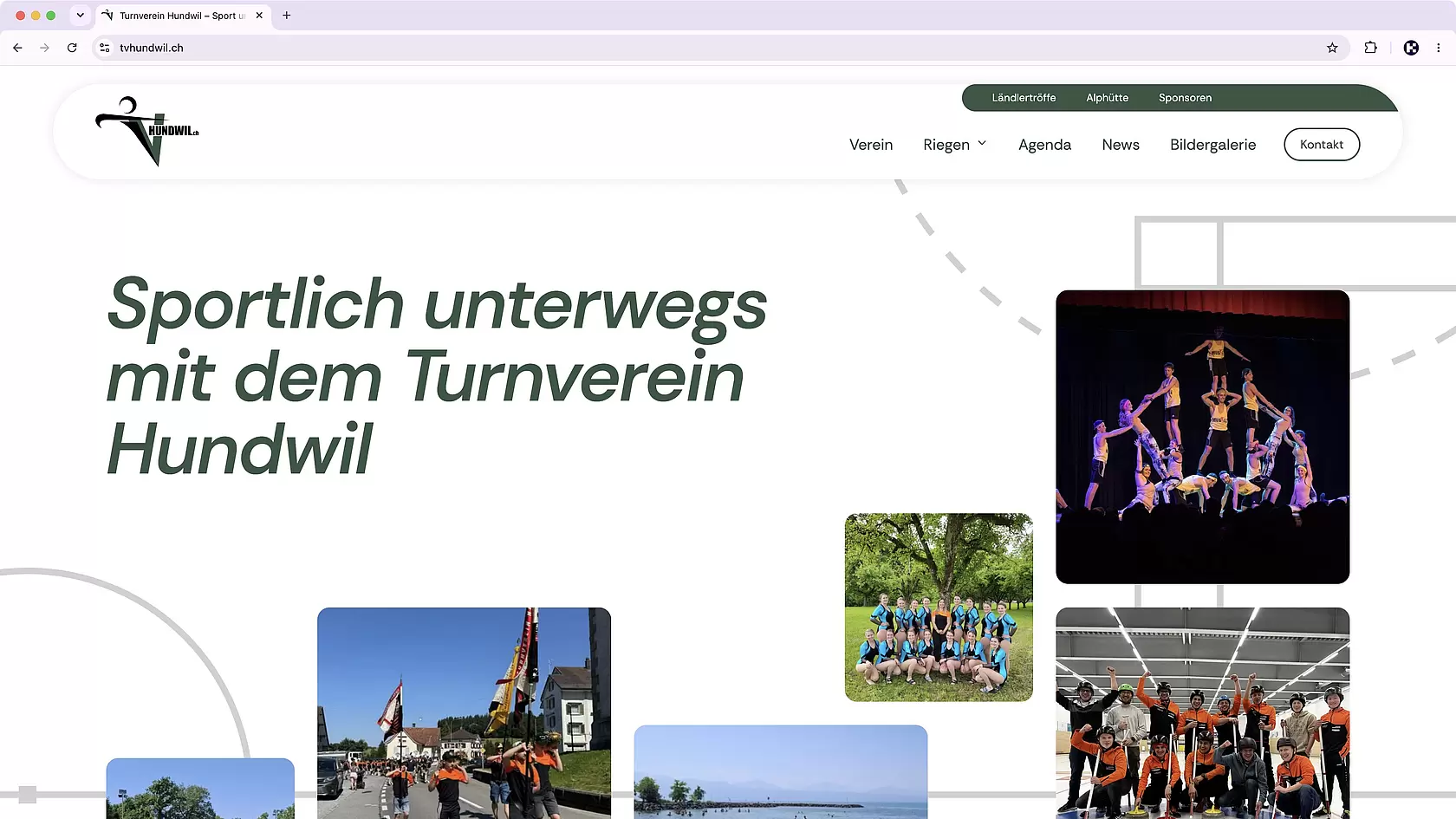The image size is (1456, 819).
Task: Bookmark this page with the star icon
Action: pyautogui.click(x=1332, y=48)
